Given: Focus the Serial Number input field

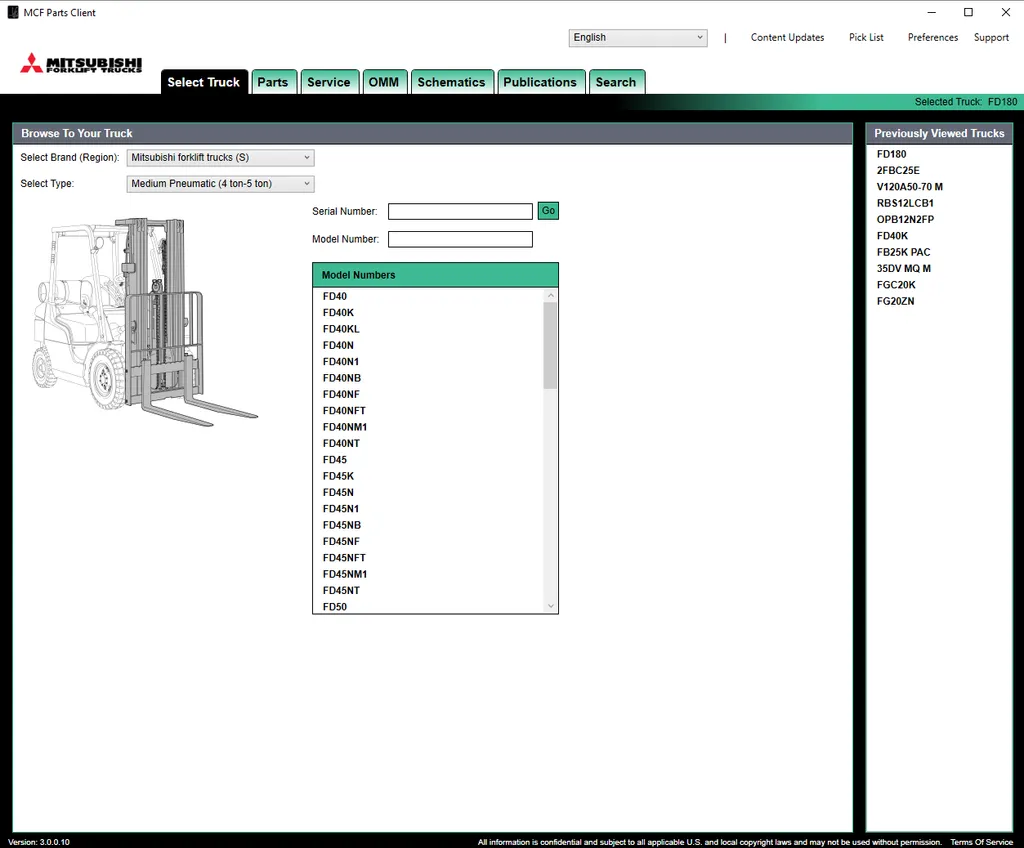Looking at the screenshot, I should click(x=460, y=211).
